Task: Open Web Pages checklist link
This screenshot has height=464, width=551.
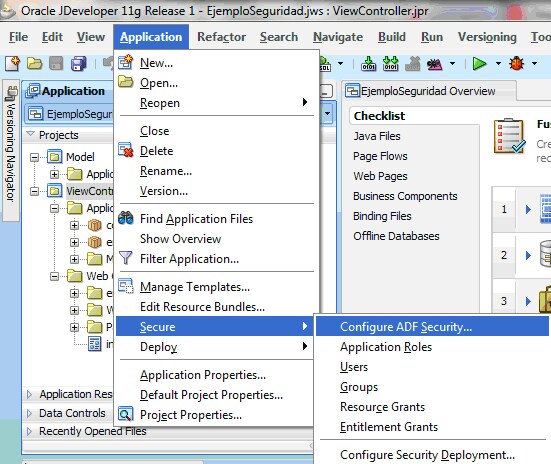Action: coord(380,176)
